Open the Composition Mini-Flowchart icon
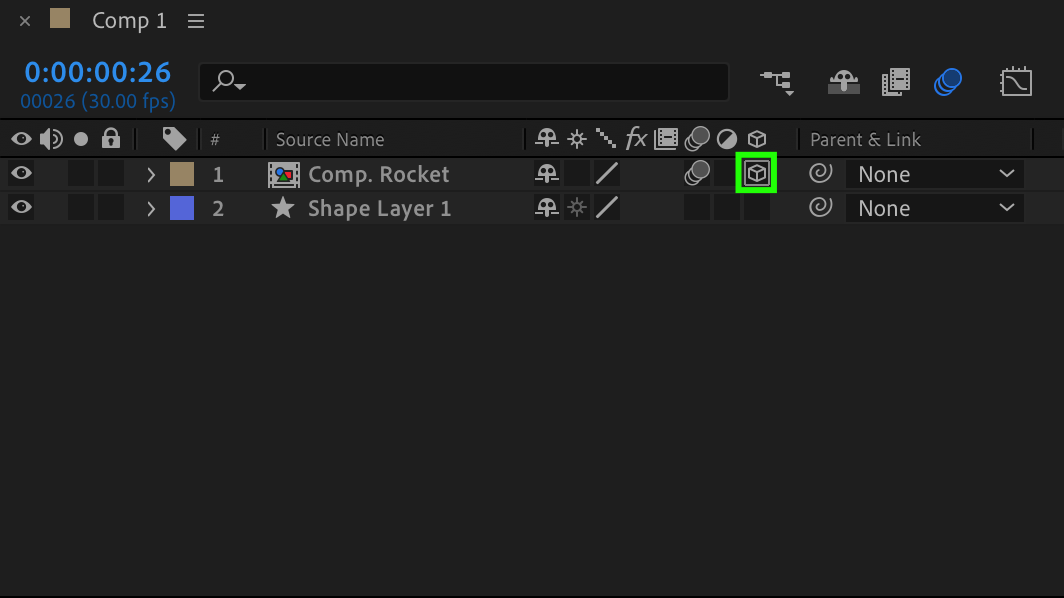Screen dimensions: 1064x598 (776, 82)
